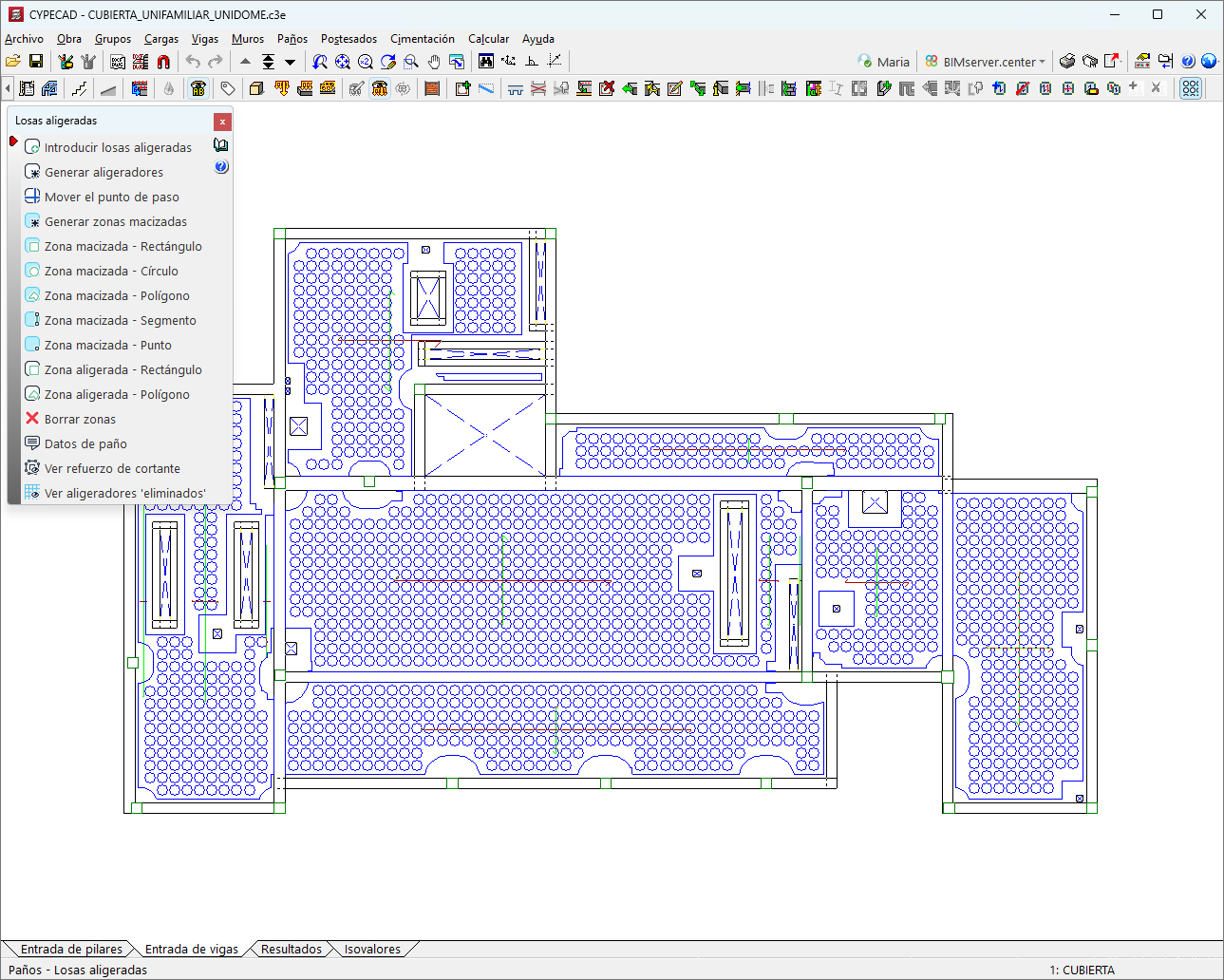The image size is (1224, 980).
Task: Close the Losas aligeradas panel
Action: (222, 122)
